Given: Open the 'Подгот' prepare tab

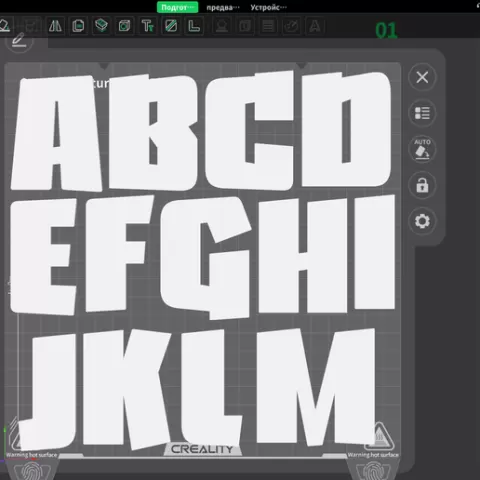Looking at the screenshot, I should [x=177, y=7].
